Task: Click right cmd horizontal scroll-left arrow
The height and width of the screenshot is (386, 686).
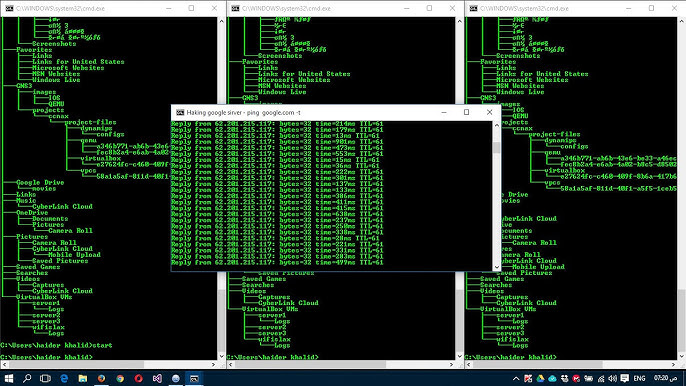Action: point(469,364)
